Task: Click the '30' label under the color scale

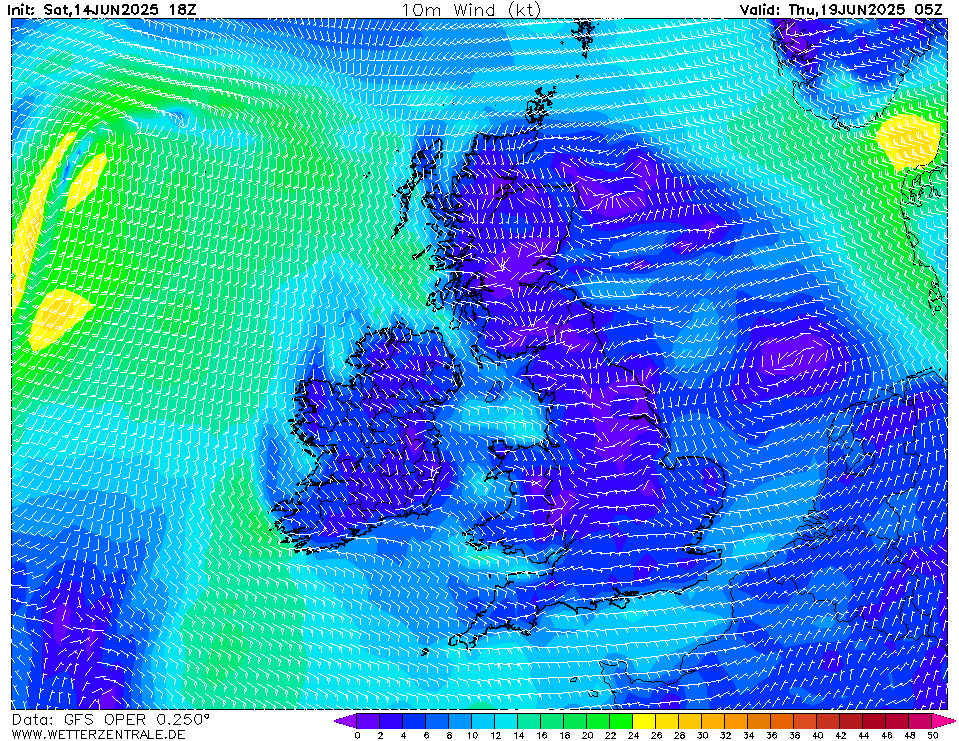Action: [702, 735]
